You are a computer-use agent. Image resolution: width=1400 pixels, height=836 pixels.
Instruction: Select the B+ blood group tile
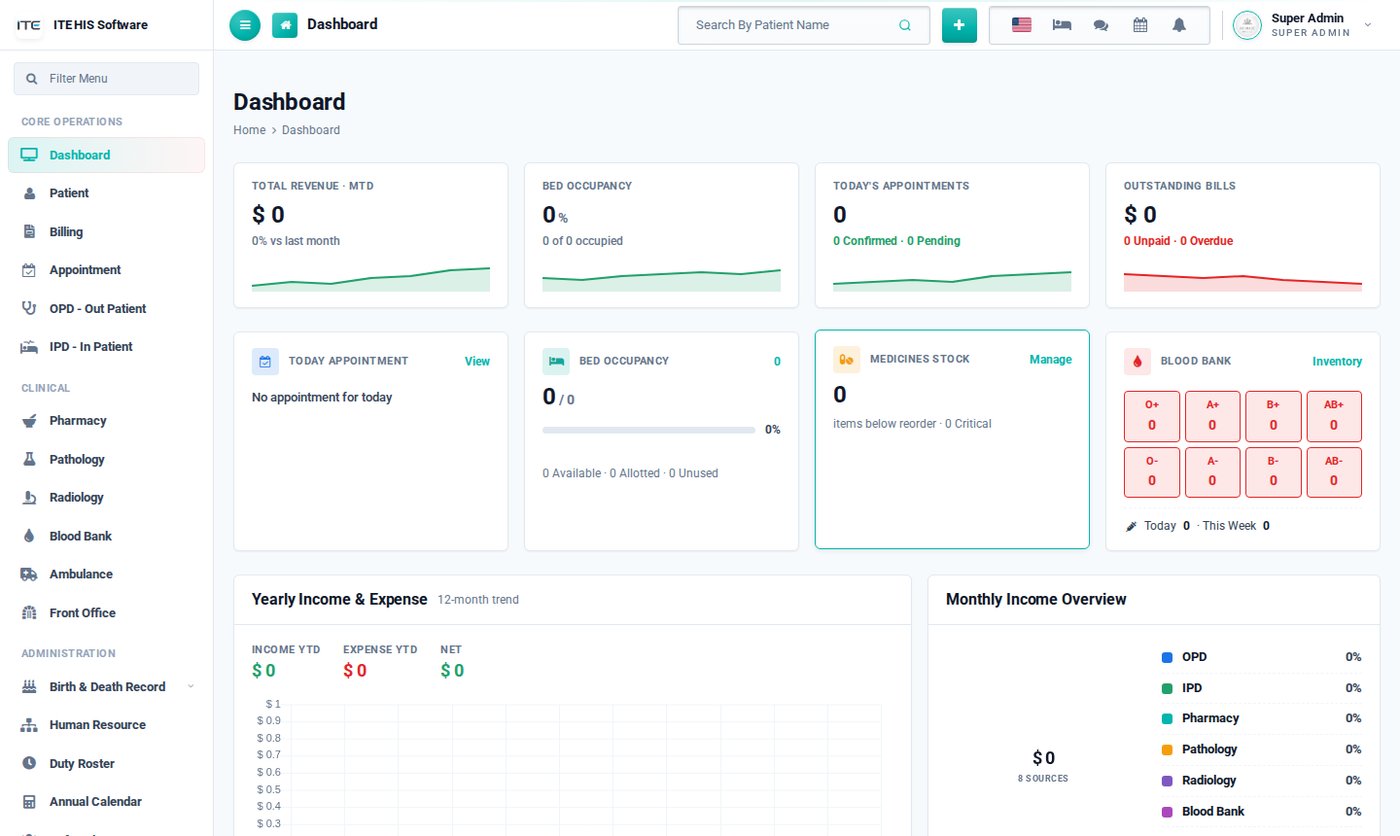coord(1273,416)
